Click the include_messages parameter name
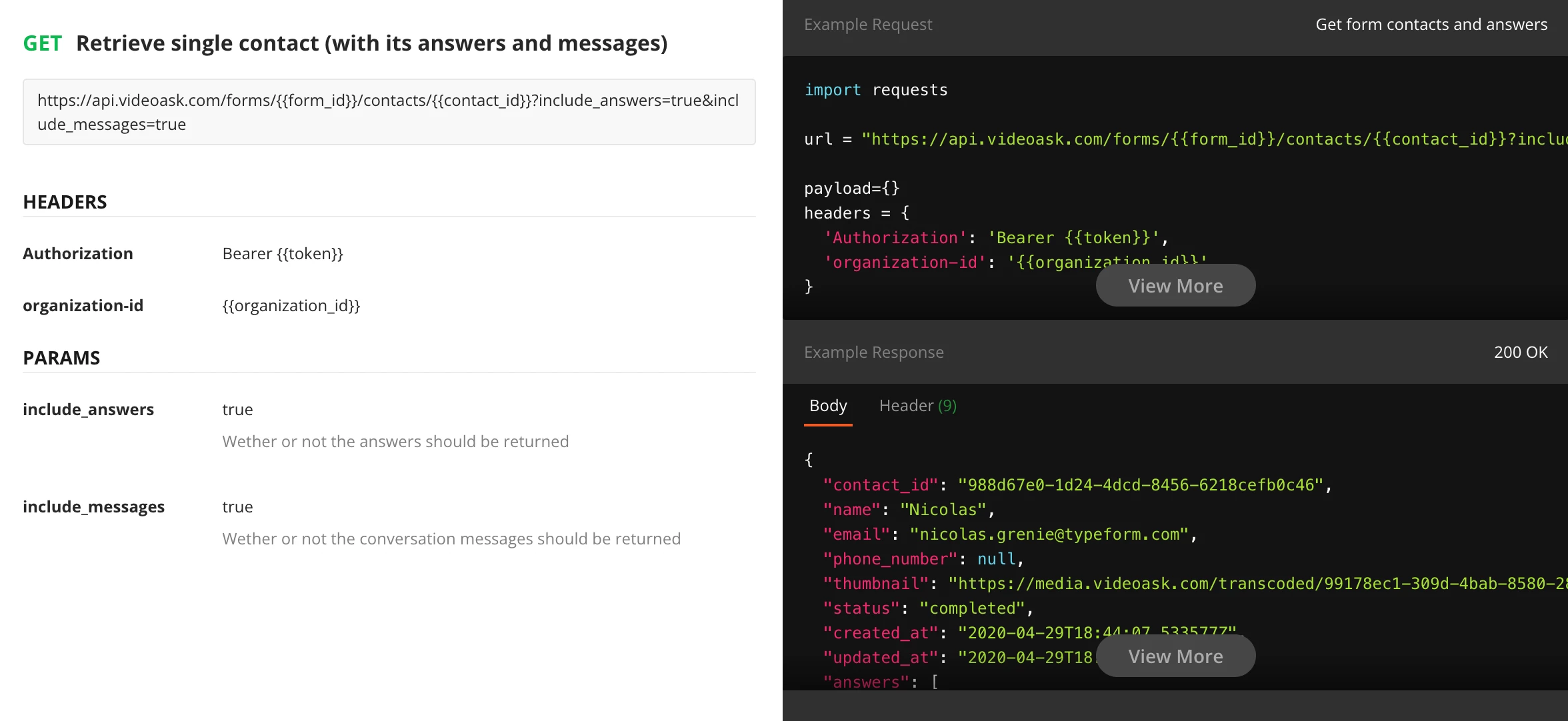 pyautogui.click(x=94, y=507)
